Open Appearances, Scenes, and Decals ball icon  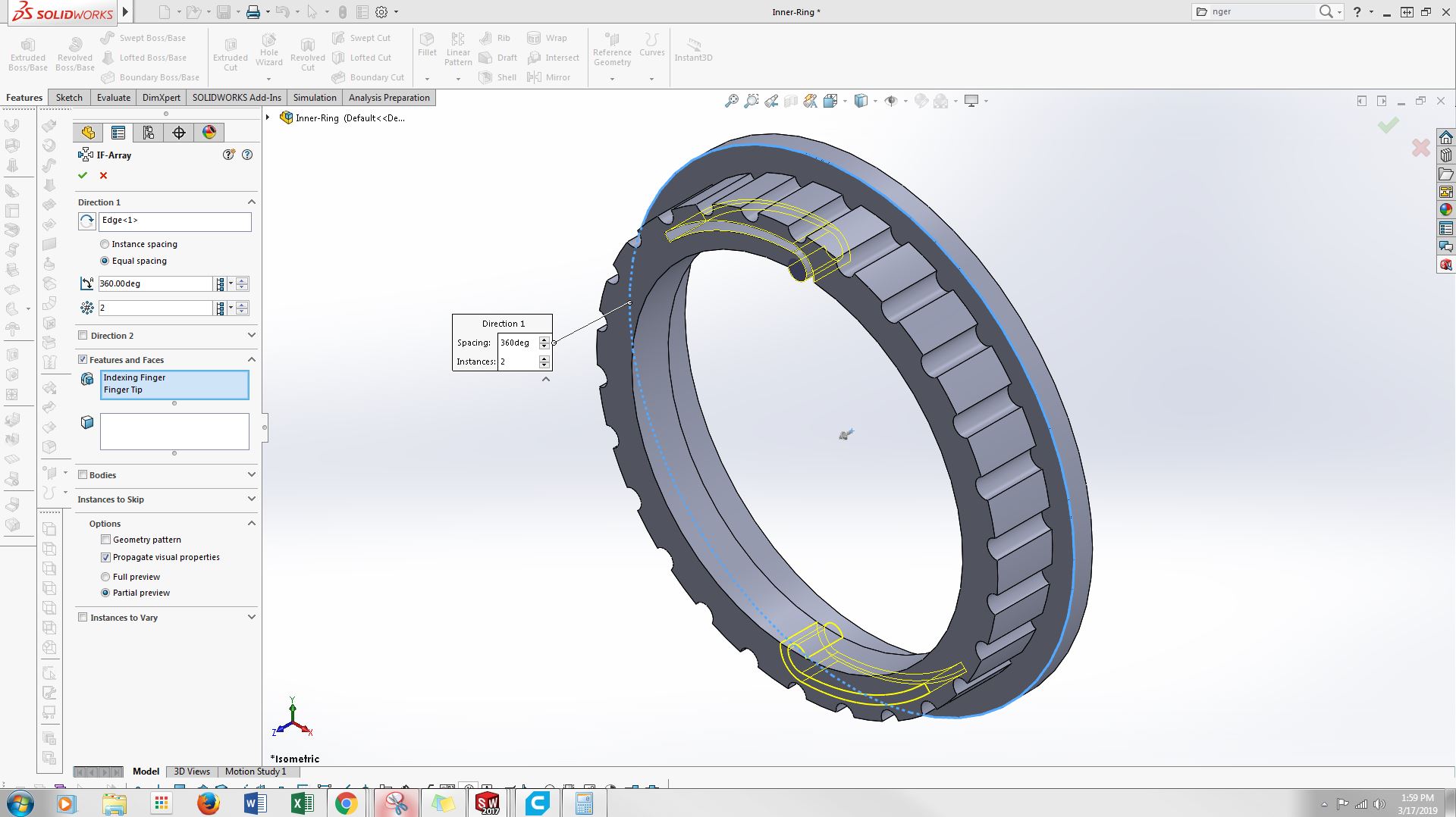point(1446,210)
